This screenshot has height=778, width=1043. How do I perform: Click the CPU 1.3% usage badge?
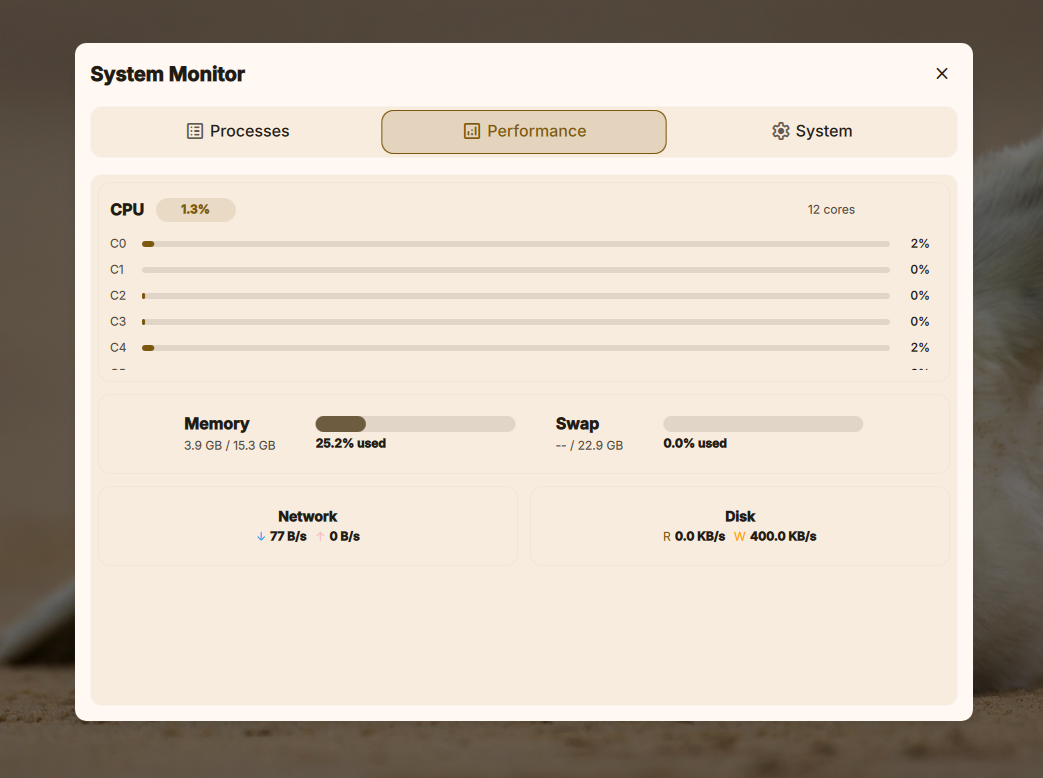(x=195, y=209)
